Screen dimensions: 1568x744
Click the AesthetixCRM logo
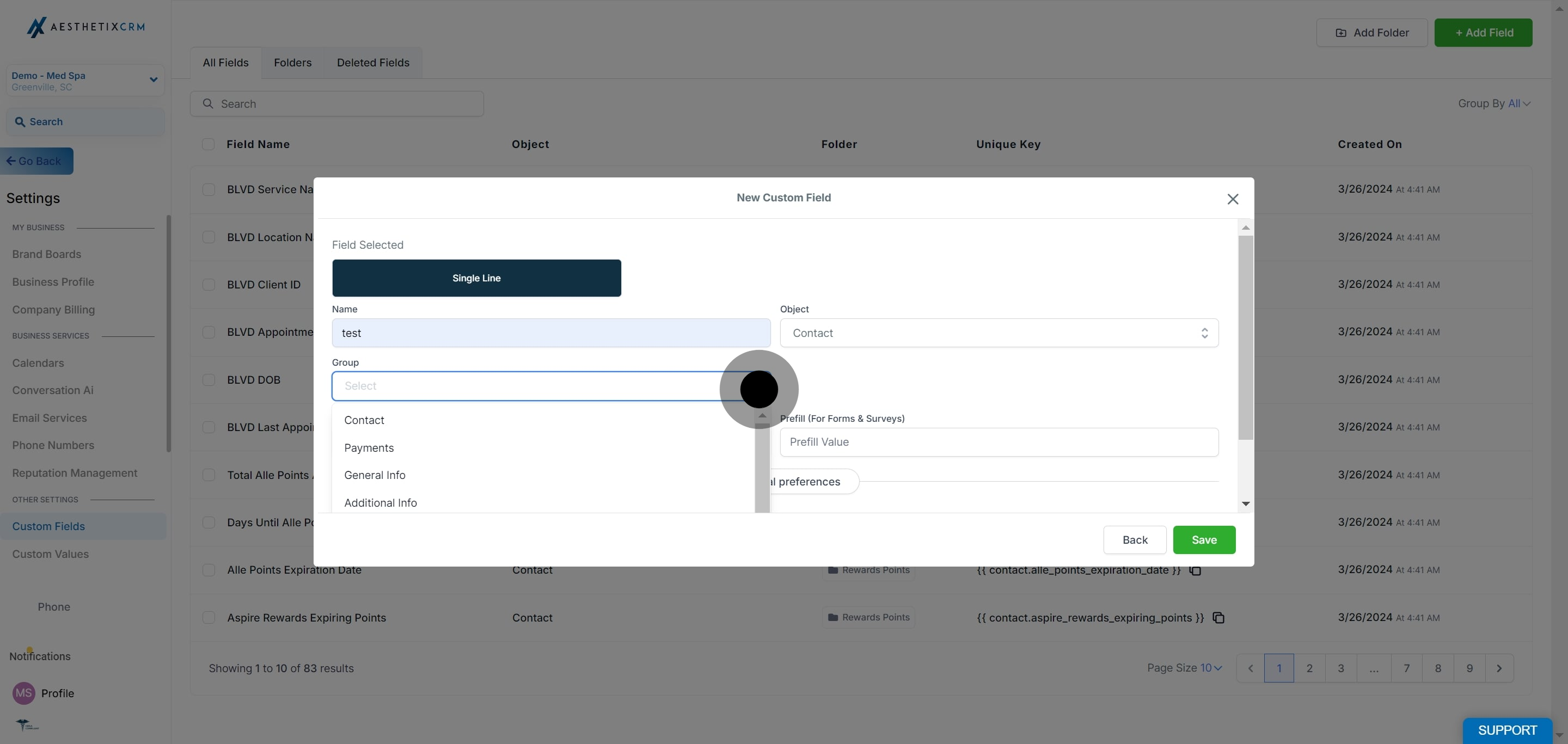coord(85,27)
